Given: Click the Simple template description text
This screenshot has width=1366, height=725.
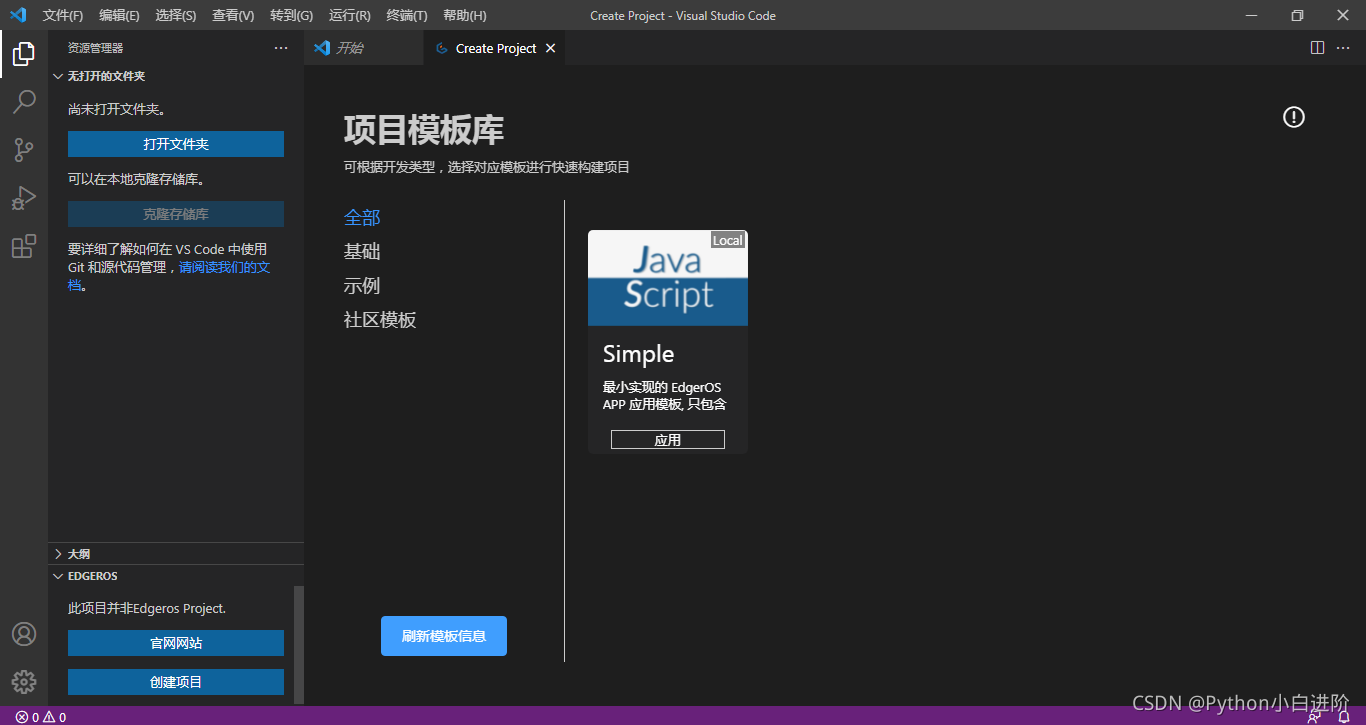Looking at the screenshot, I should coord(665,396).
